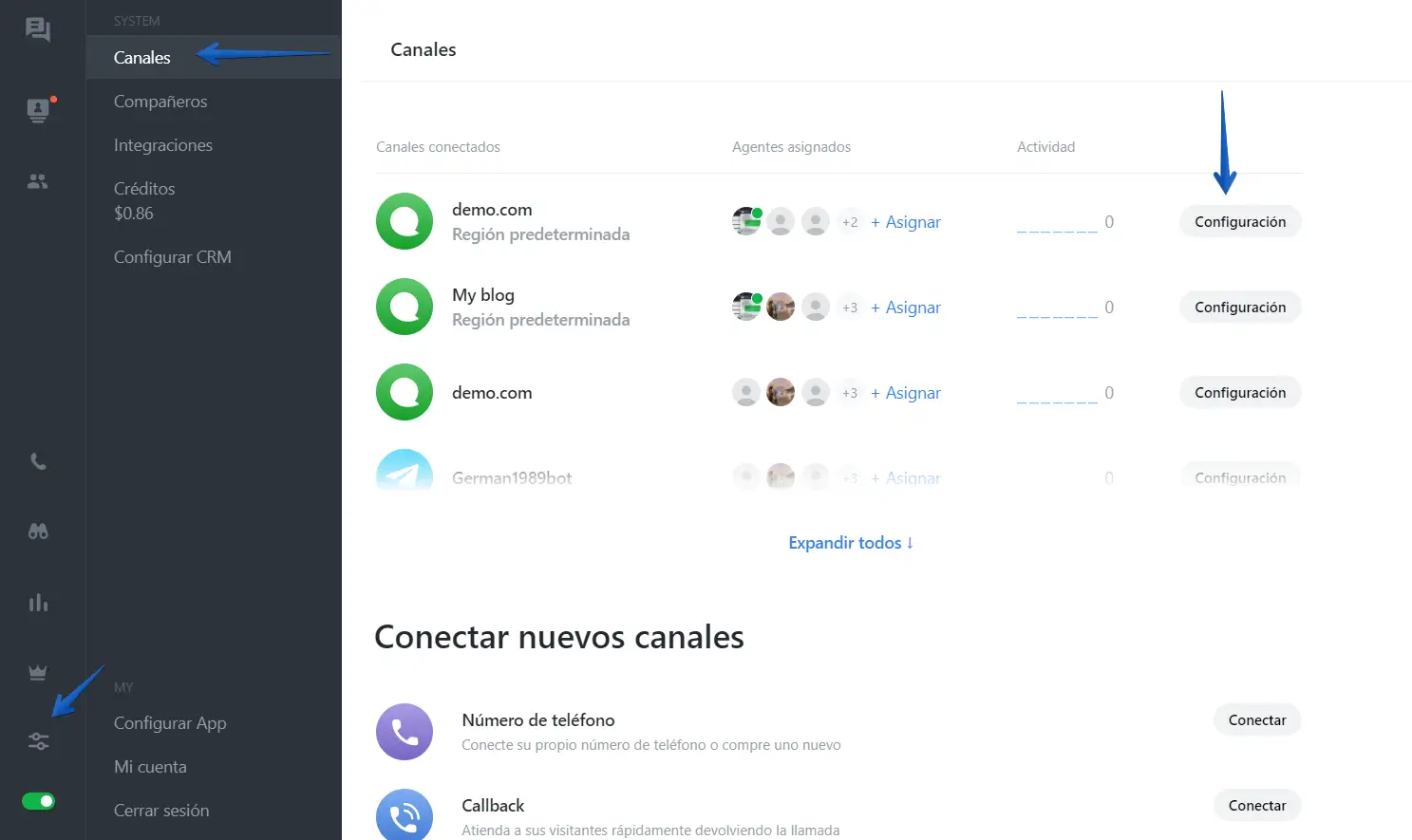Open visitors monitor icon with red dot
Viewport: 1412px width, 840px height.
coord(38,110)
